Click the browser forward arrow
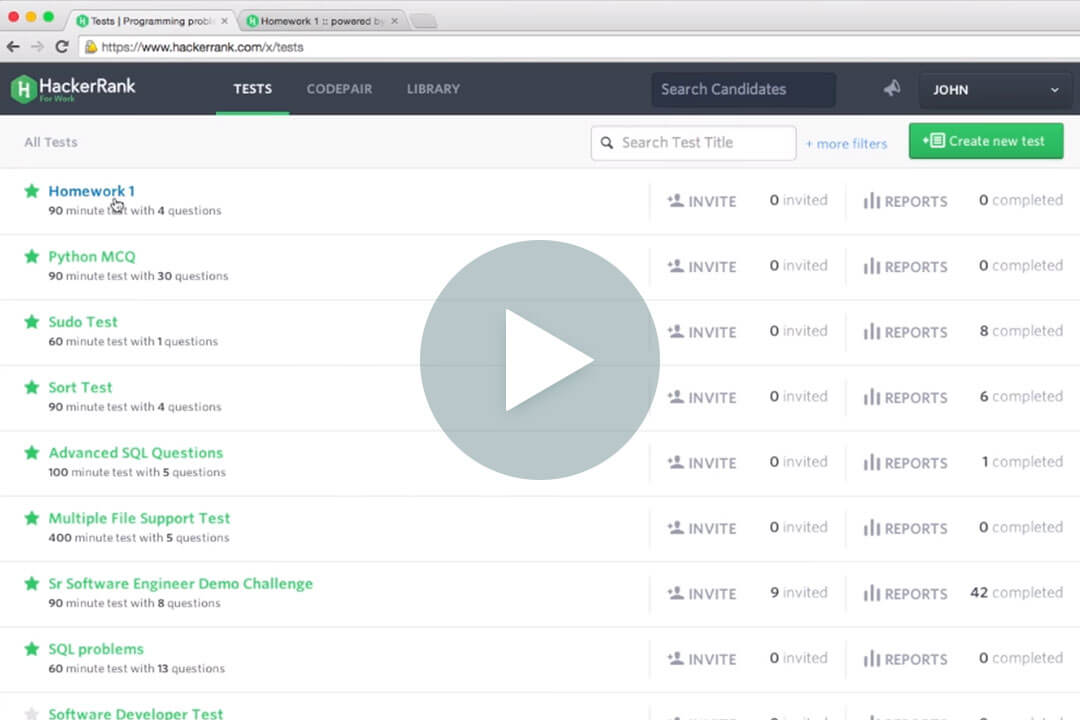Viewport: 1080px width, 720px height. click(37, 47)
